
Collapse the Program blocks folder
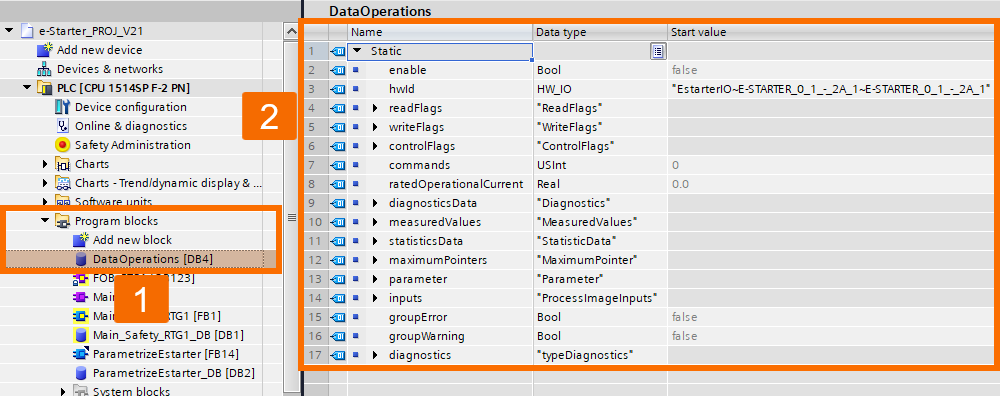tap(45, 221)
